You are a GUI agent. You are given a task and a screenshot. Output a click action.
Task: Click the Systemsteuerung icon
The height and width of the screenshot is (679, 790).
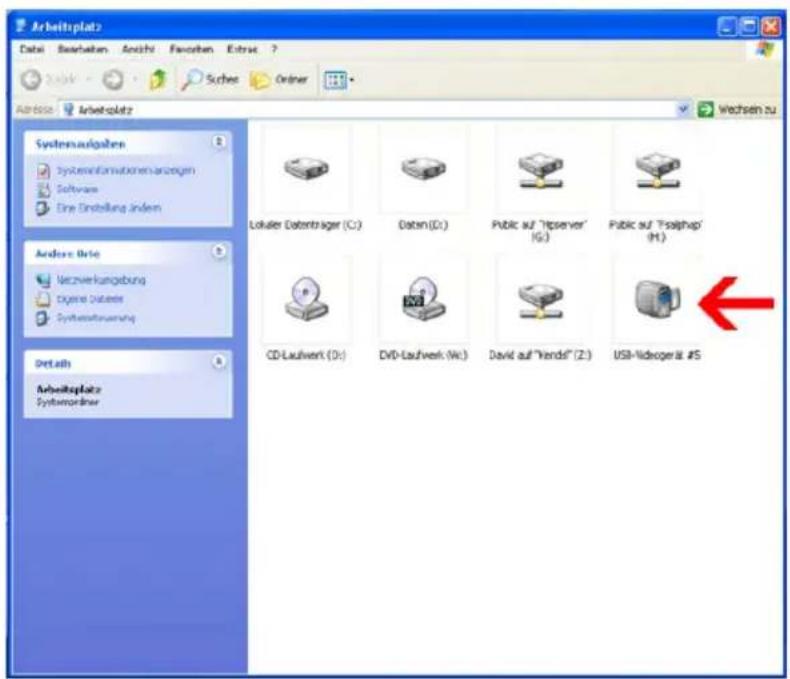tap(43, 318)
